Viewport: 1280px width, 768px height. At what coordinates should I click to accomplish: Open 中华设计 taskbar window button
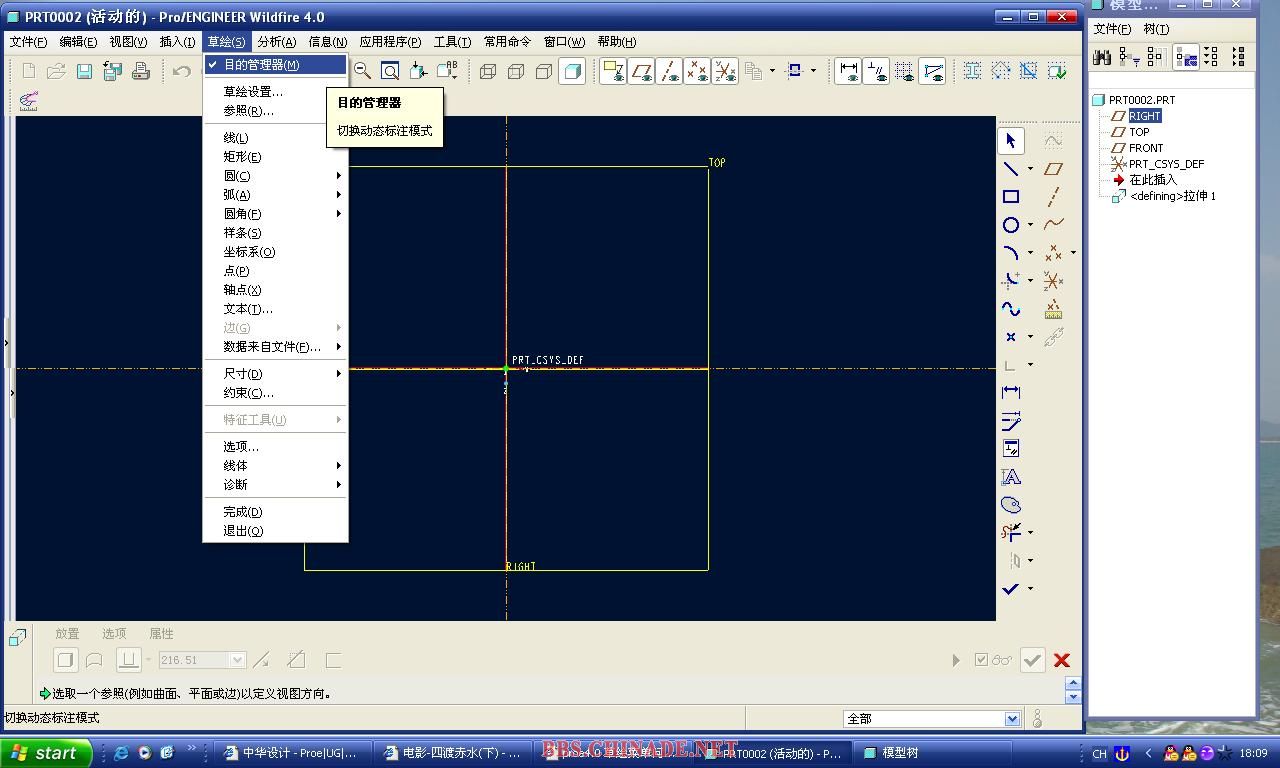[294, 753]
